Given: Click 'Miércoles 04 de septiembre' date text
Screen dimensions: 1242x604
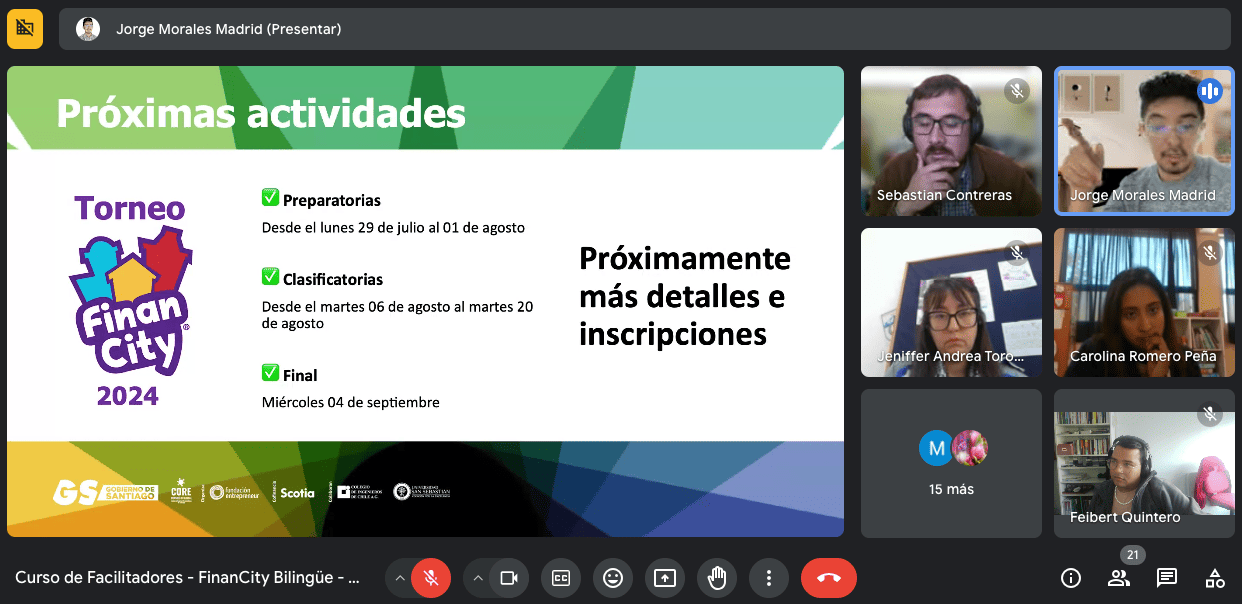Looking at the screenshot, I should tap(351, 402).
